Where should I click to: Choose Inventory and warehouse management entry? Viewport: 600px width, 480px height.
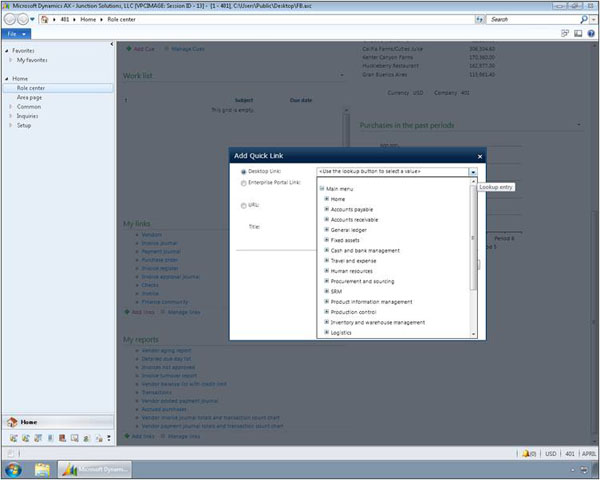coord(377,322)
